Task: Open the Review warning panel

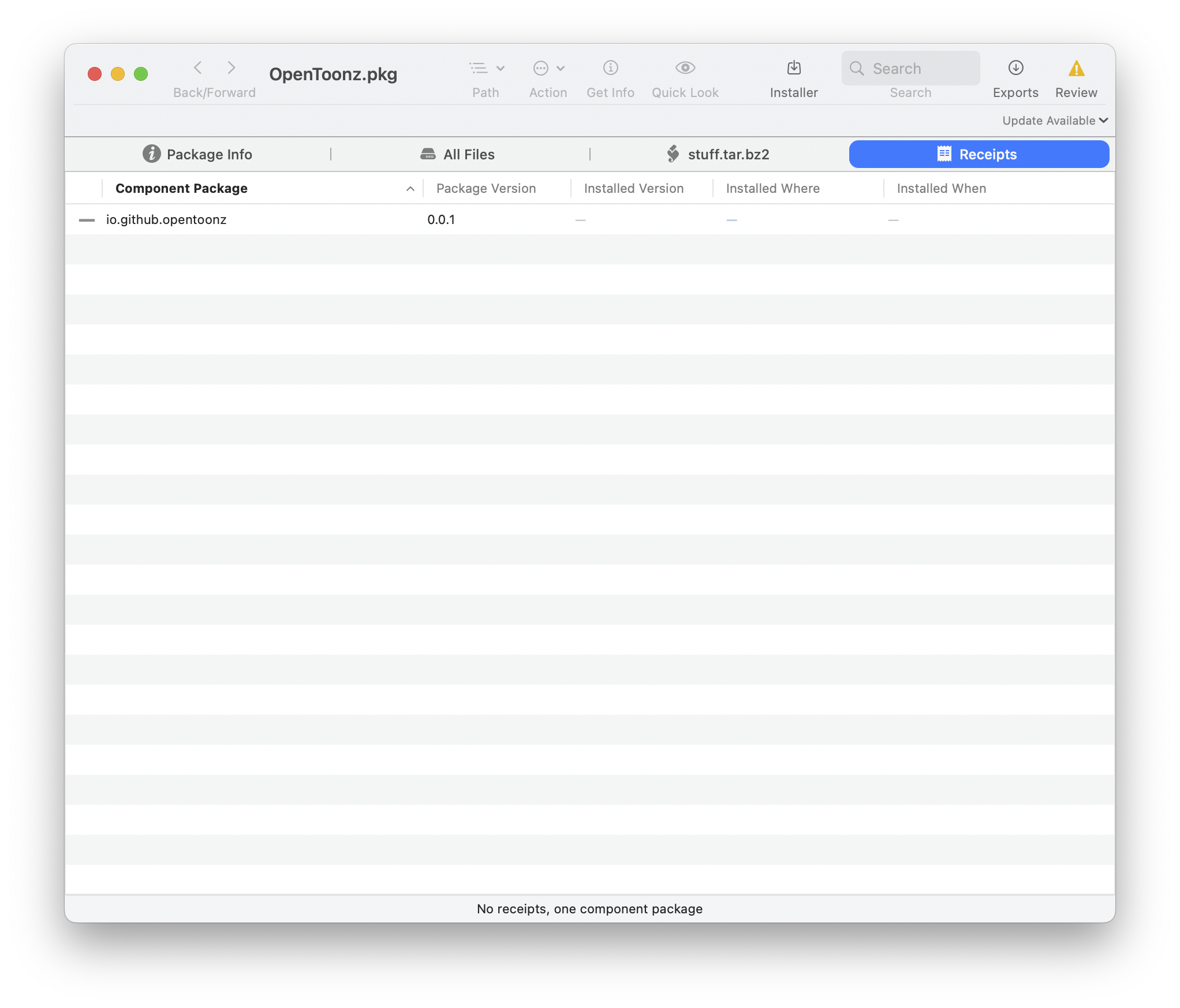Action: (1076, 68)
